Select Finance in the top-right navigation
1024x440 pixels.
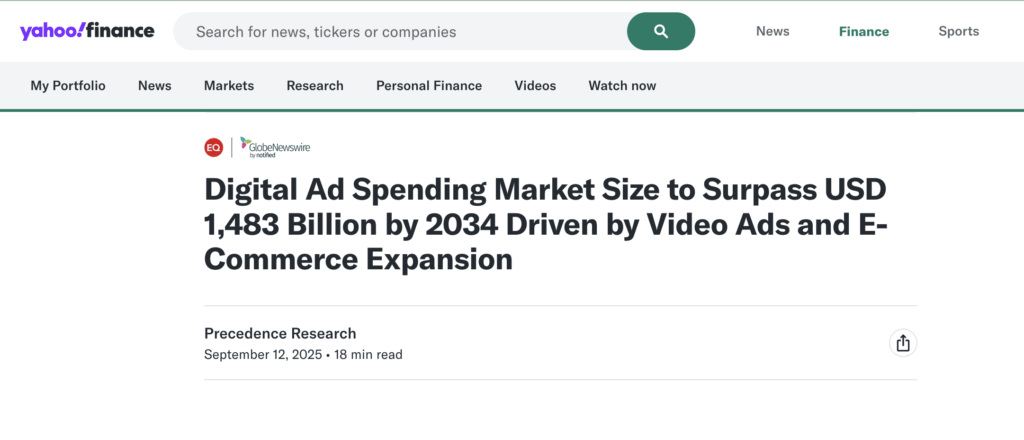coord(863,31)
